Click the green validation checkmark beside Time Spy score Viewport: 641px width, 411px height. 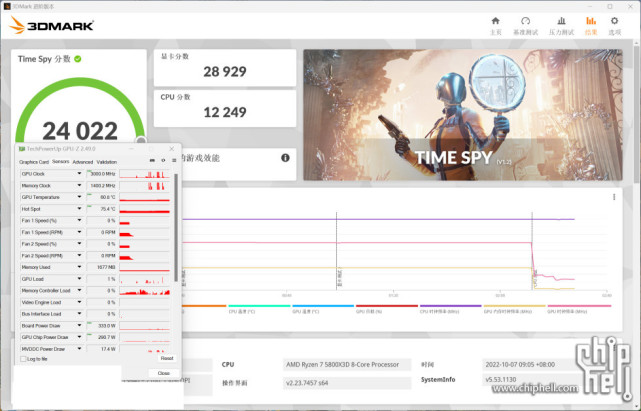(78, 59)
